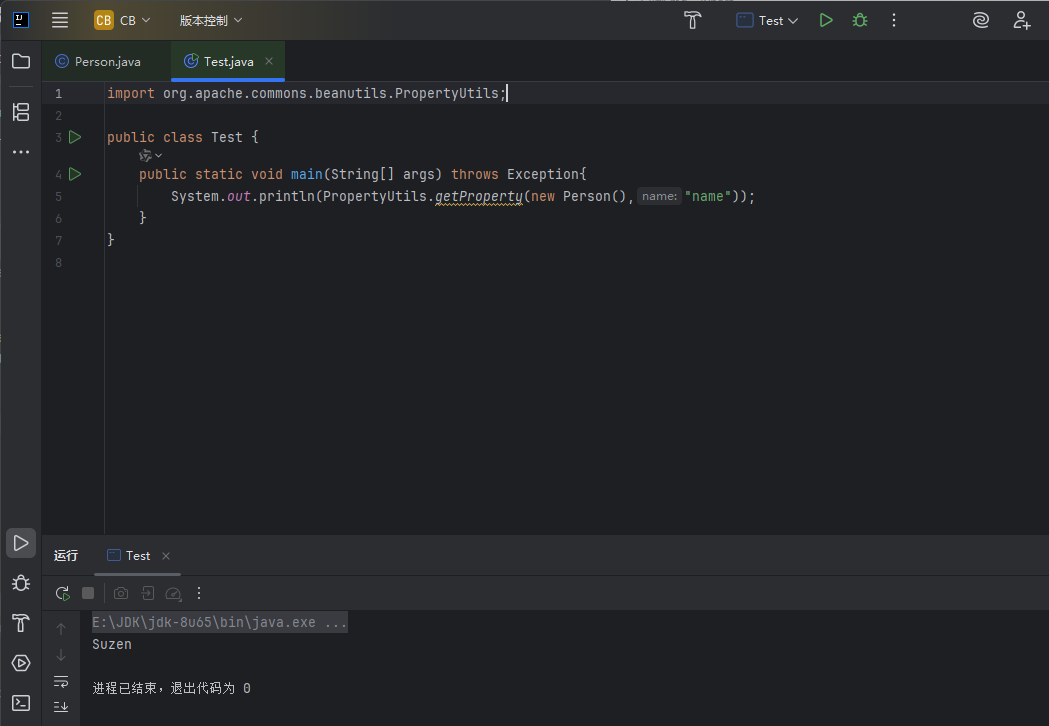Open the hamburger main menu
1049x726 pixels.
60,20
